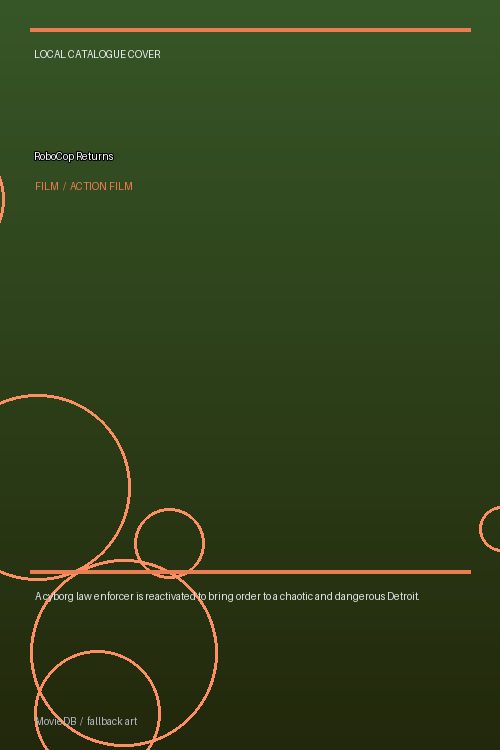This screenshot has width=500, height=750.
Task: Click the partial circle on right edge
Action: (x=490, y=529)
